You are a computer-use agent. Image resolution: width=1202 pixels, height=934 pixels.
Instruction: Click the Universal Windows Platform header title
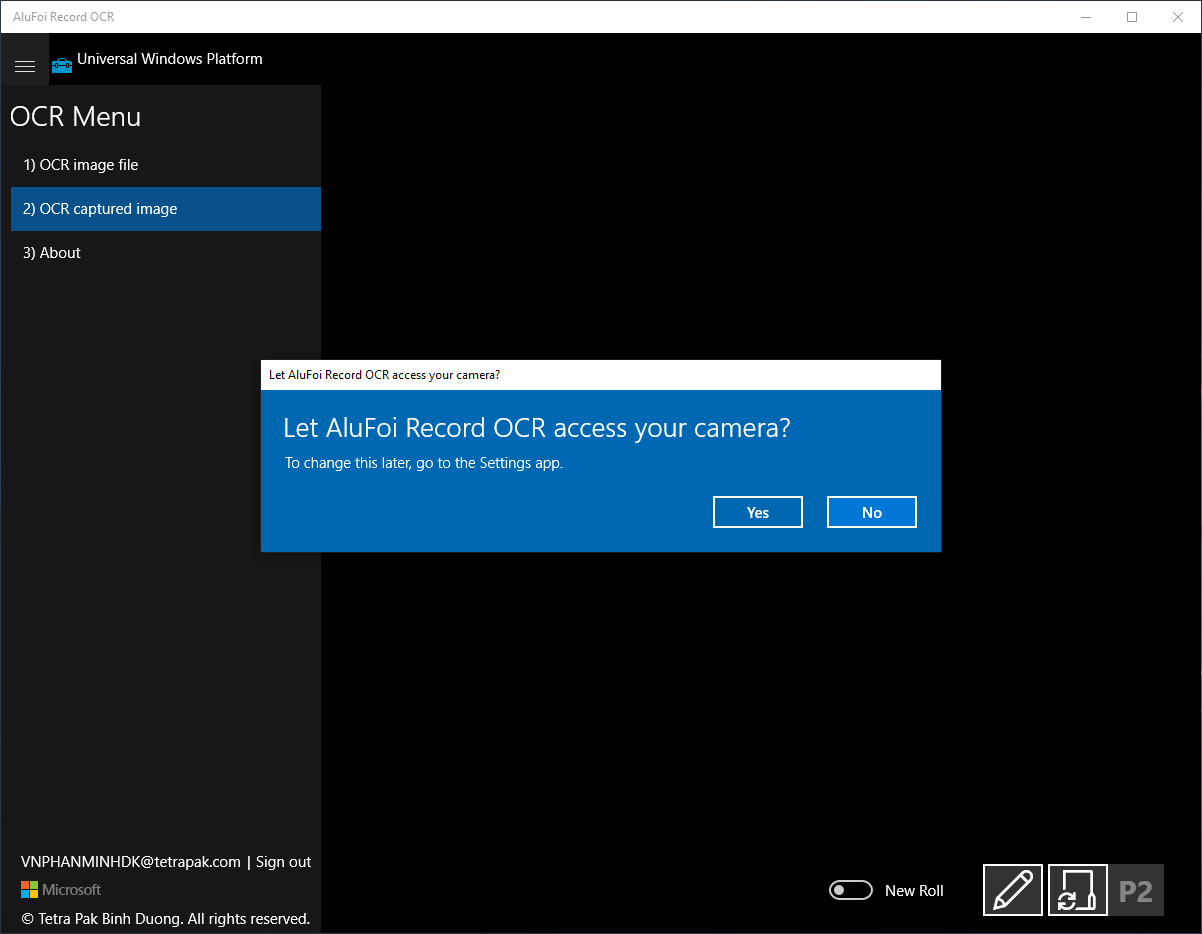coord(170,59)
